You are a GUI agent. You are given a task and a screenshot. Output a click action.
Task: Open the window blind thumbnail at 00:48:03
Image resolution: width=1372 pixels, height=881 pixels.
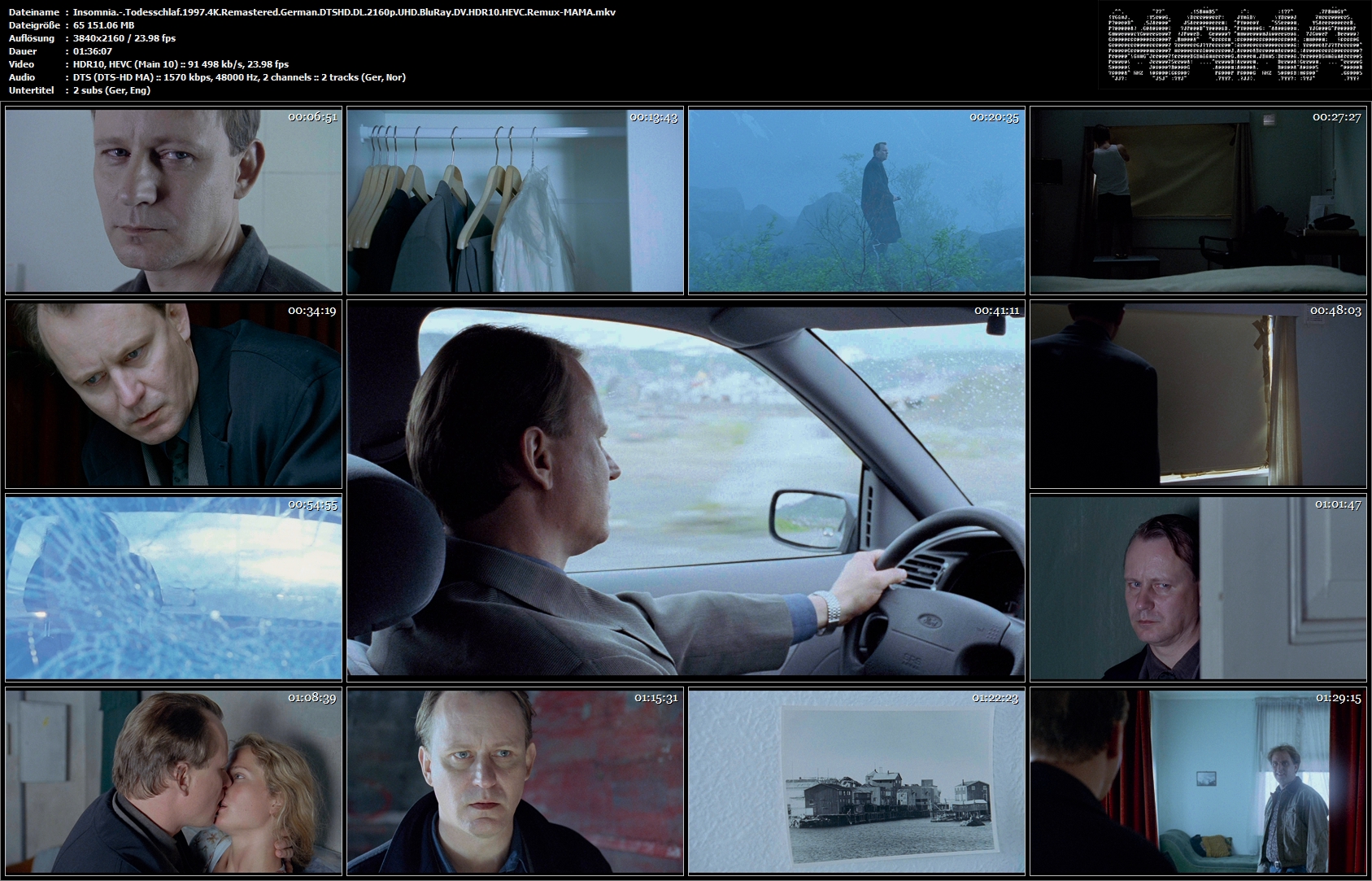point(1198,395)
